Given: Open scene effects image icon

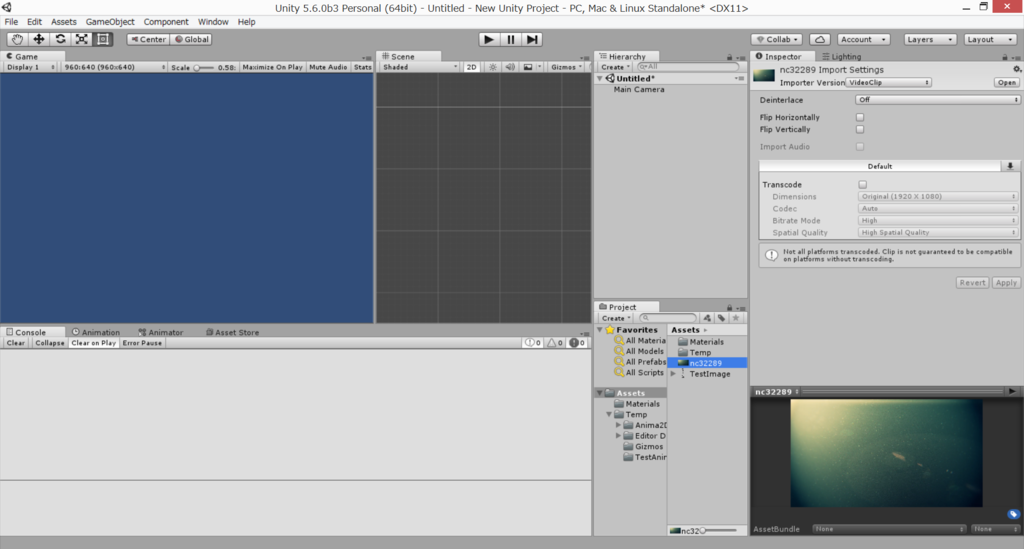Looking at the screenshot, I should click(528, 67).
